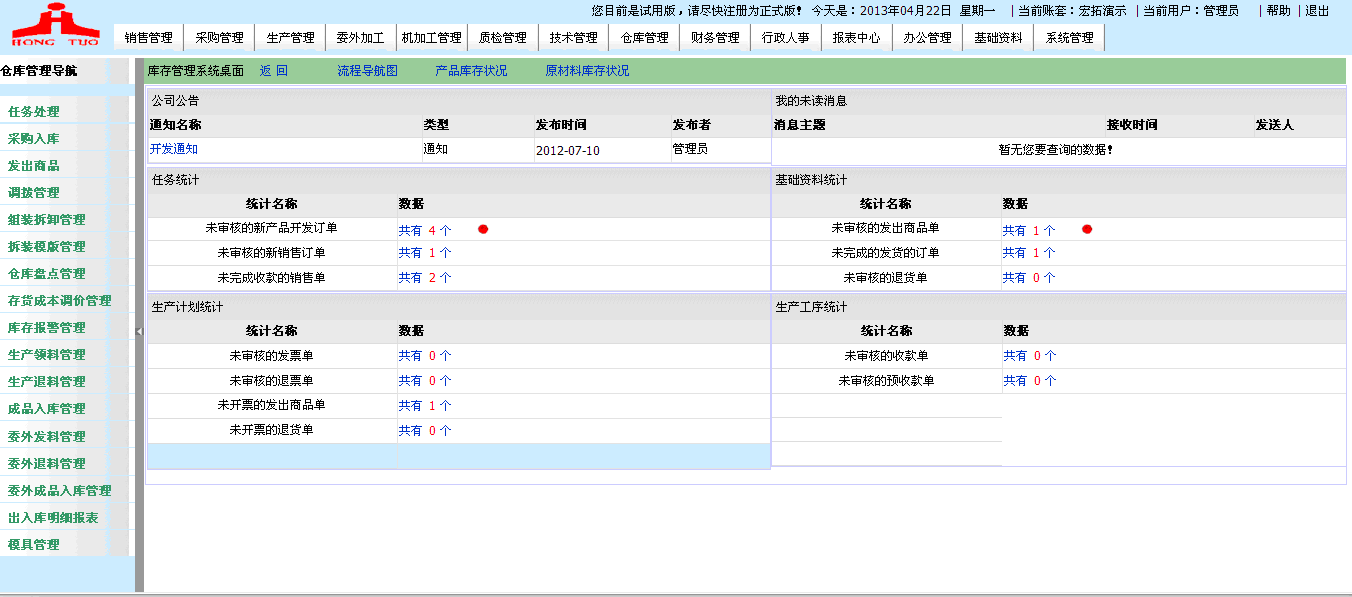The height and width of the screenshot is (597, 1352).
Task: Open 原材料库存状况 link
Action: coord(587,71)
